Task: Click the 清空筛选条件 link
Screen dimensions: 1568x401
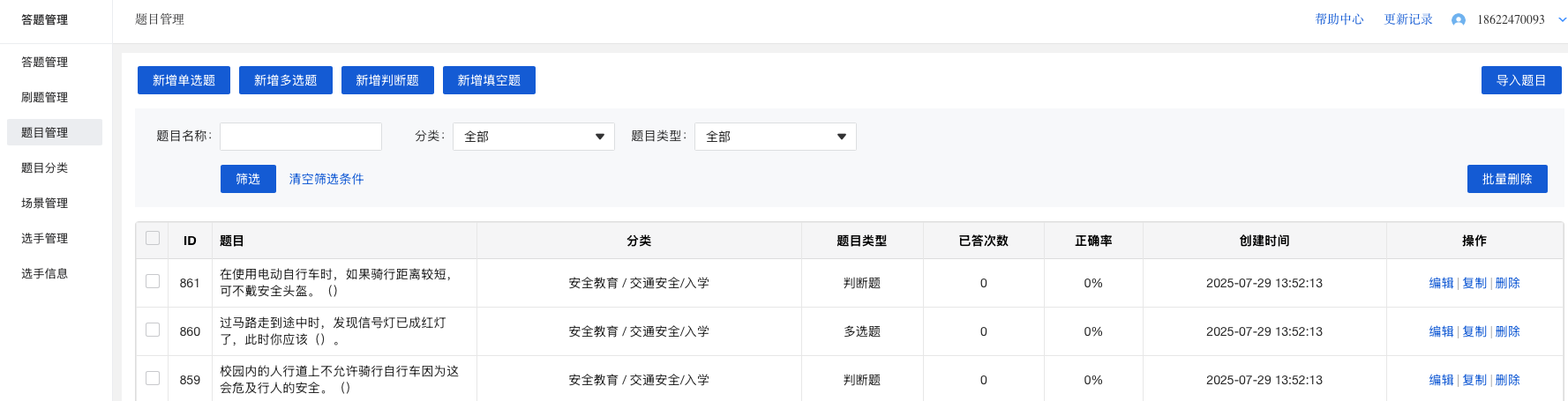Action: pos(326,179)
